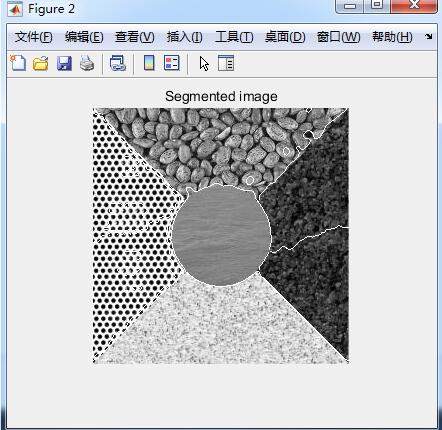Open the Plot Tools panel icon
Viewport: 442px width, 430px height.
click(x=226, y=63)
